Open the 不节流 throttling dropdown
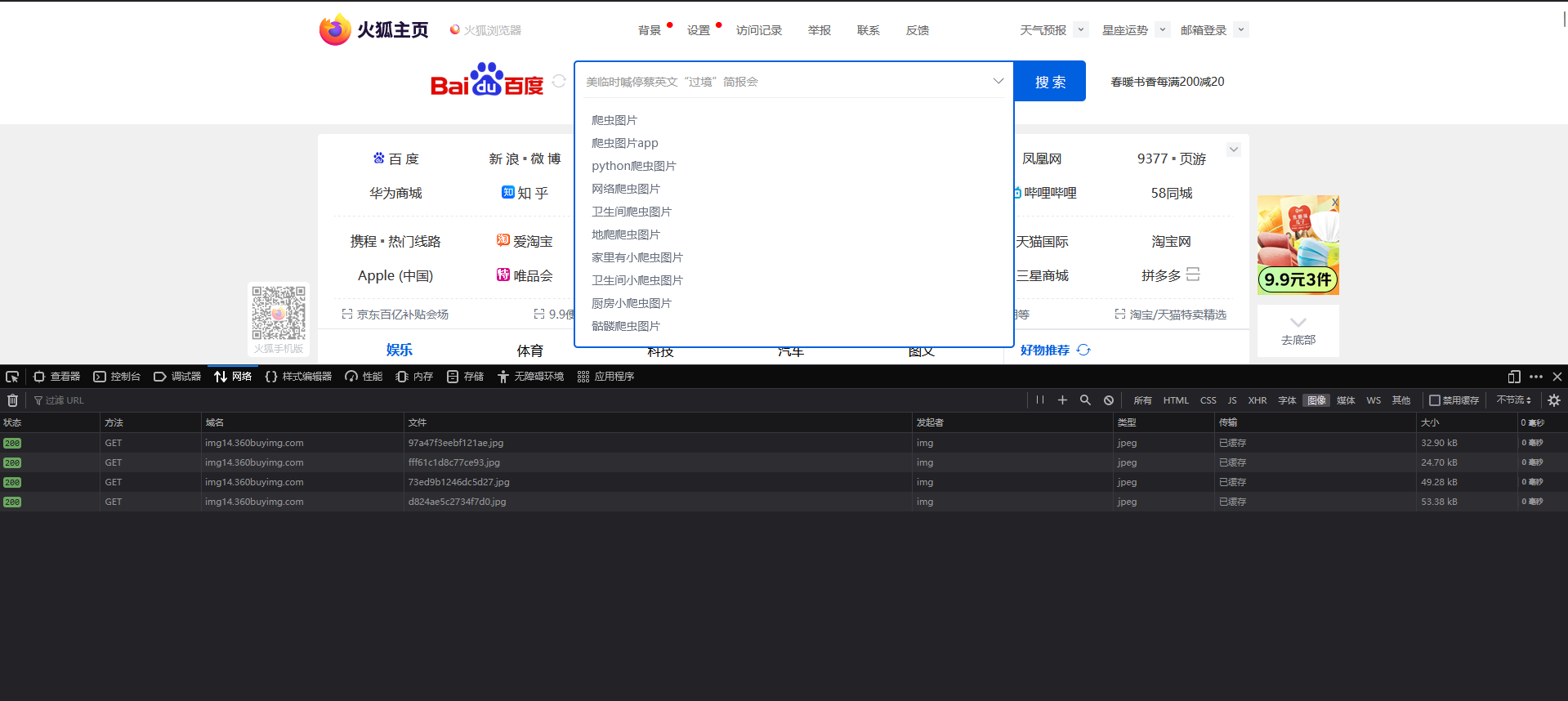This screenshot has height=701, width=1568. click(x=1514, y=400)
